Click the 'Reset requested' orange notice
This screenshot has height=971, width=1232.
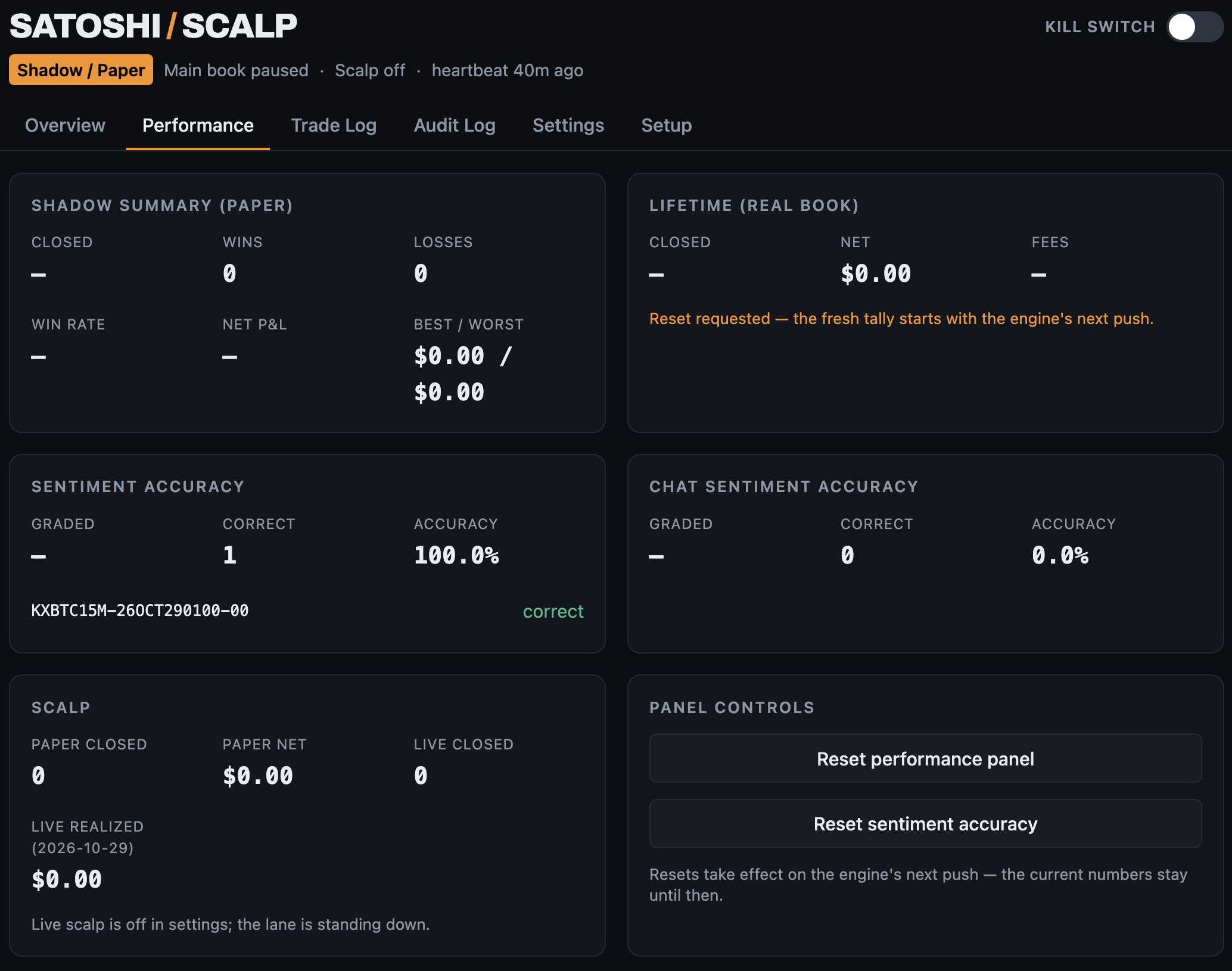pyautogui.click(x=901, y=319)
